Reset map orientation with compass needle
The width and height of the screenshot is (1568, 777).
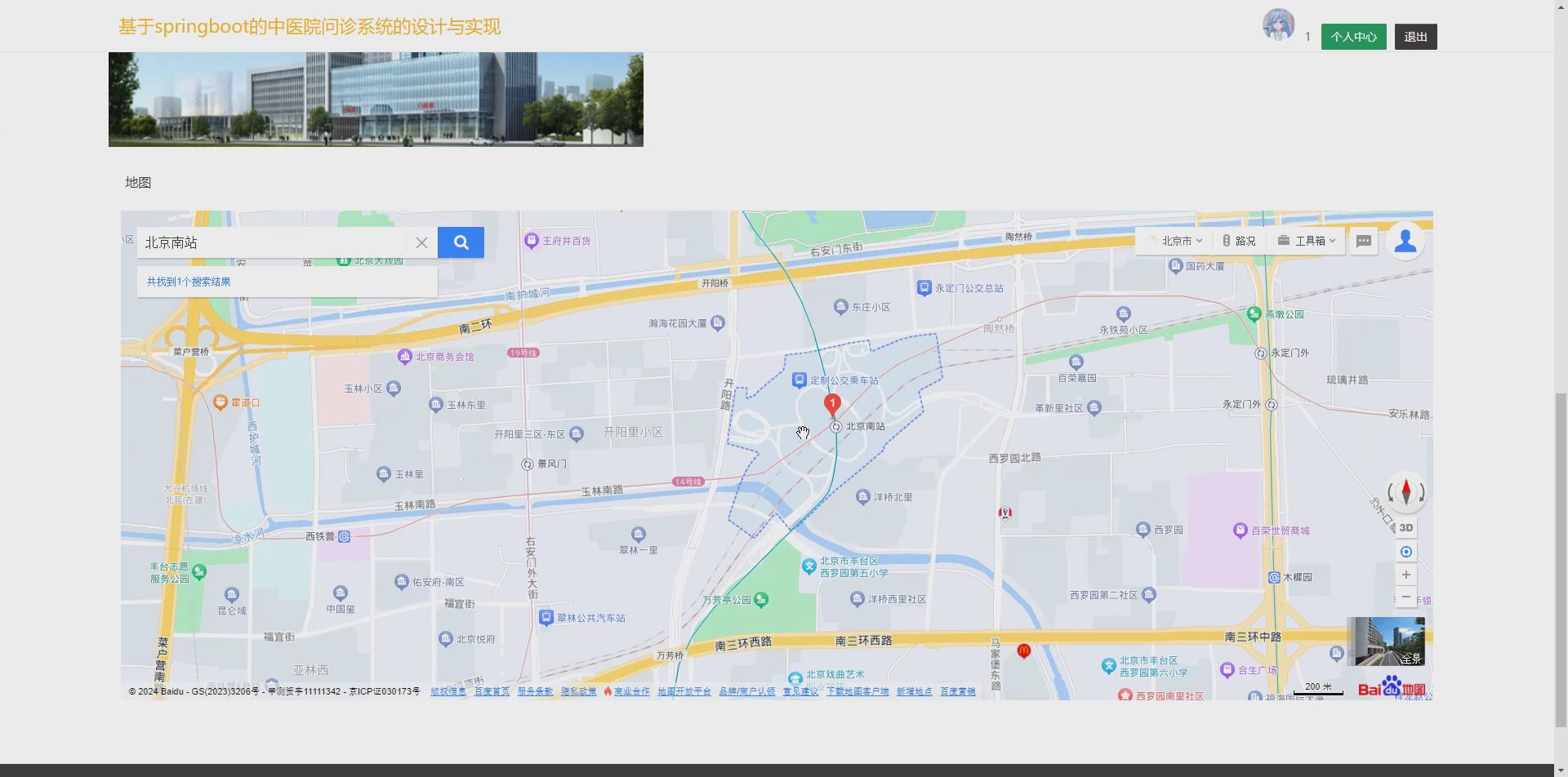click(1406, 491)
